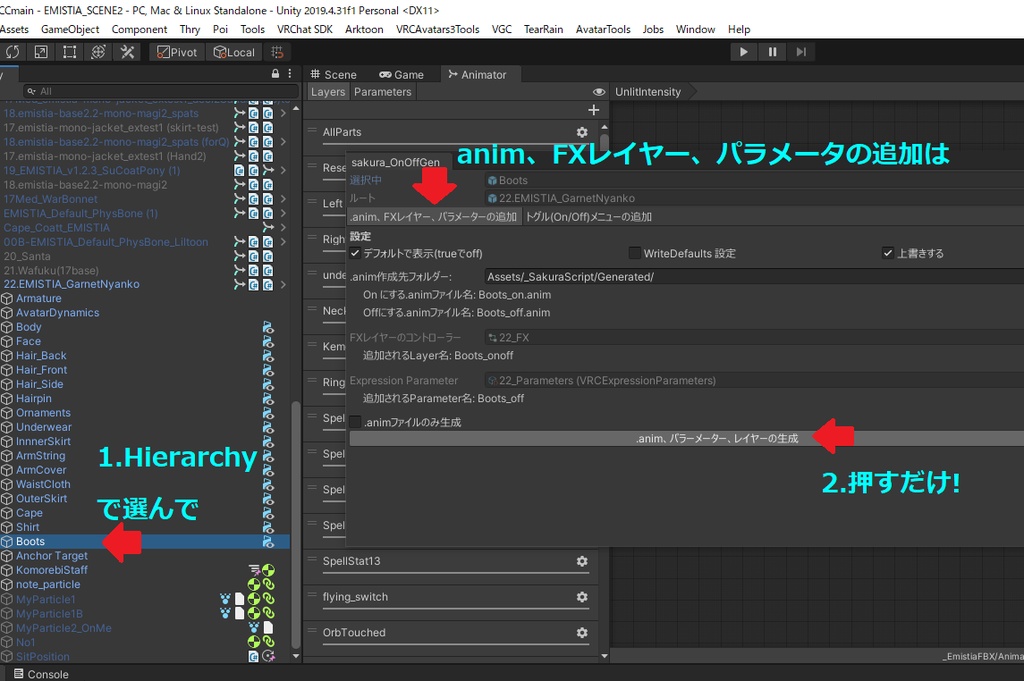Open OrbTouched layer settings gear
The image size is (1024, 681).
point(582,633)
